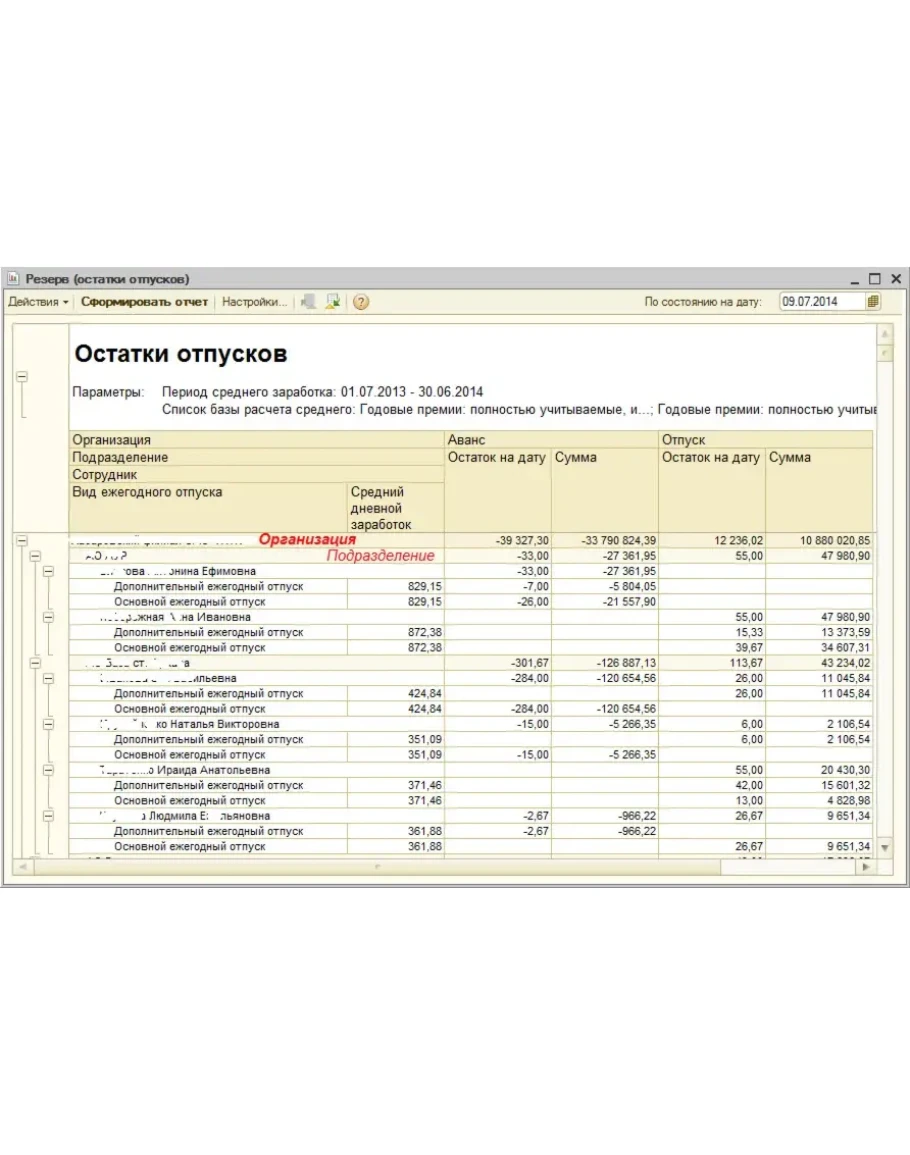Click the save settings icon beside help
Viewport: 910px width, 1155px height.
click(333, 302)
